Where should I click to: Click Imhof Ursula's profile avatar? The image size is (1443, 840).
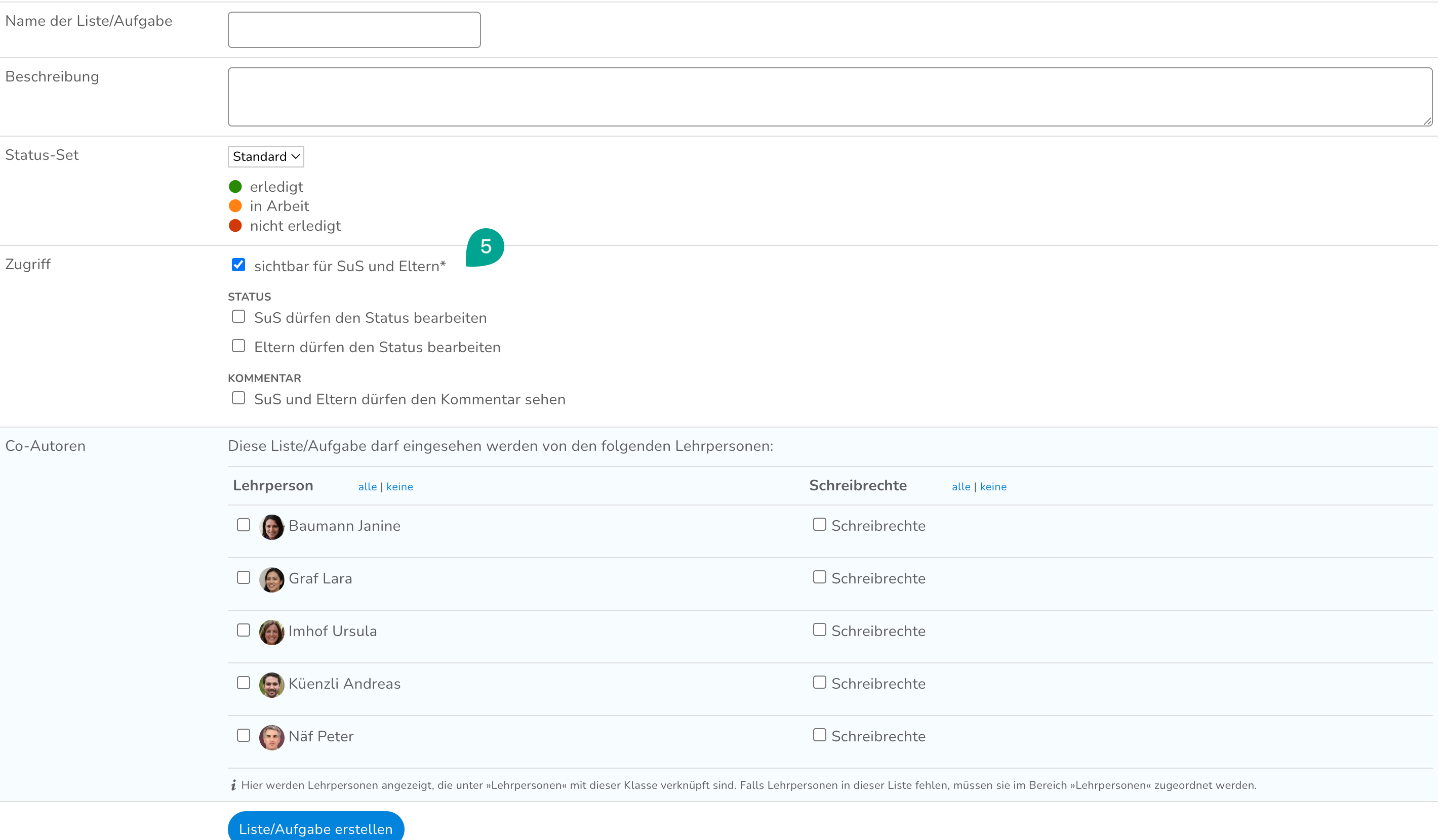(x=272, y=633)
